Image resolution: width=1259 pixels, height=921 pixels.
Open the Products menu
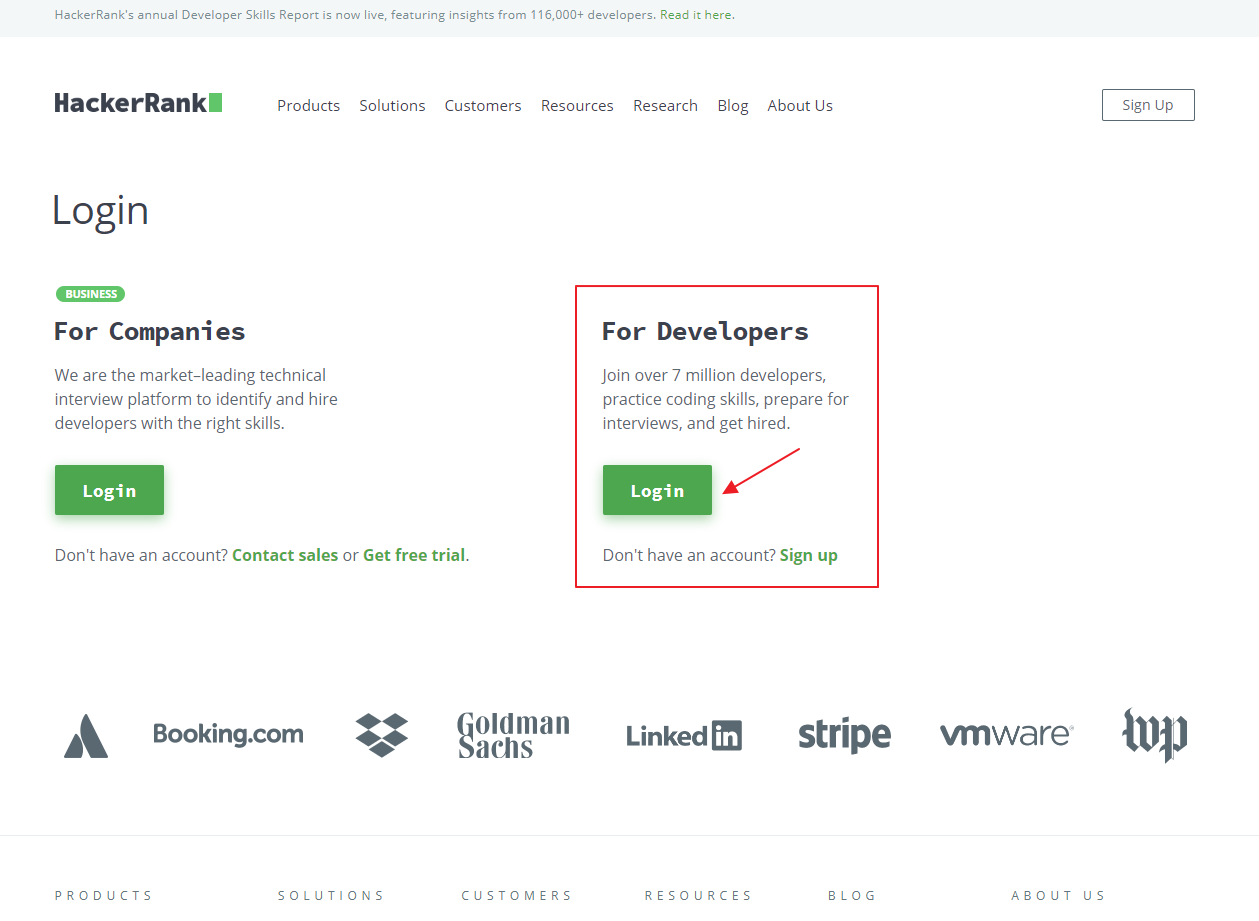tap(308, 105)
